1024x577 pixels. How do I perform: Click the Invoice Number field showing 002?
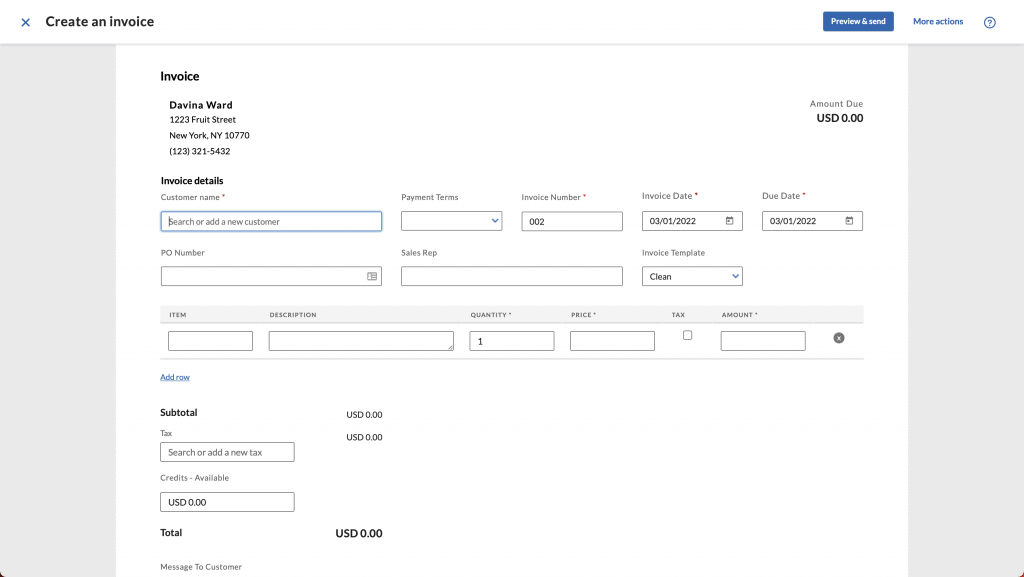tap(571, 221)
